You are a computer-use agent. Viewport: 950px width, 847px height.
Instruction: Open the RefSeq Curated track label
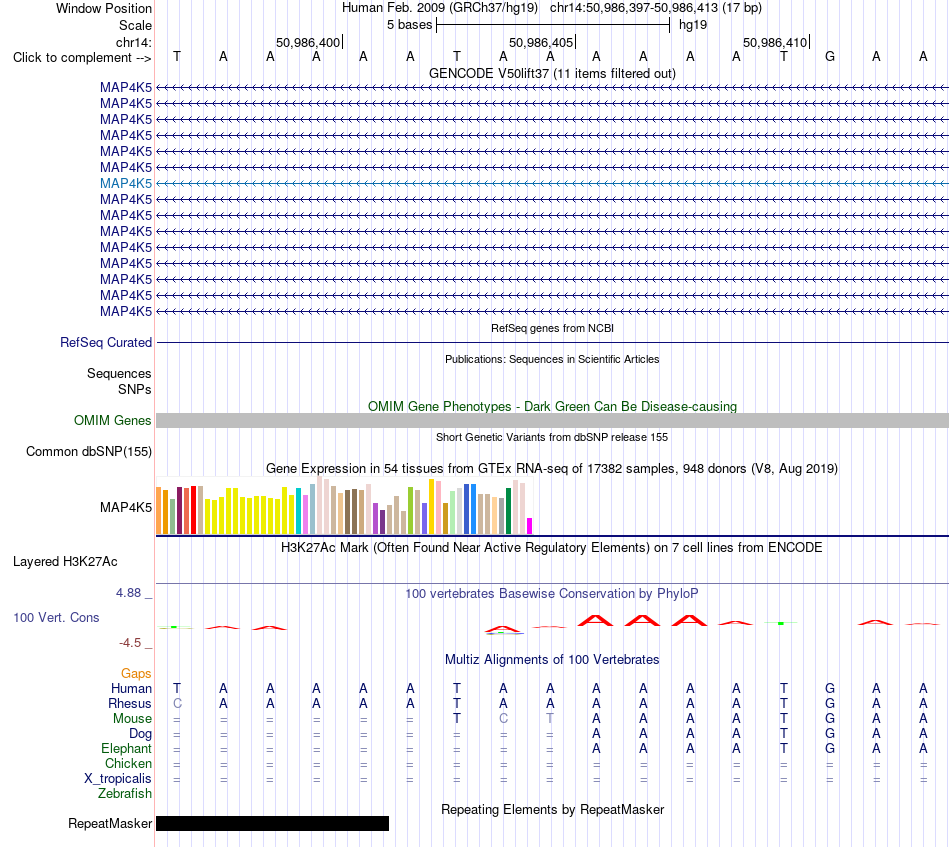pyautogui.click(x=106, y=342)
